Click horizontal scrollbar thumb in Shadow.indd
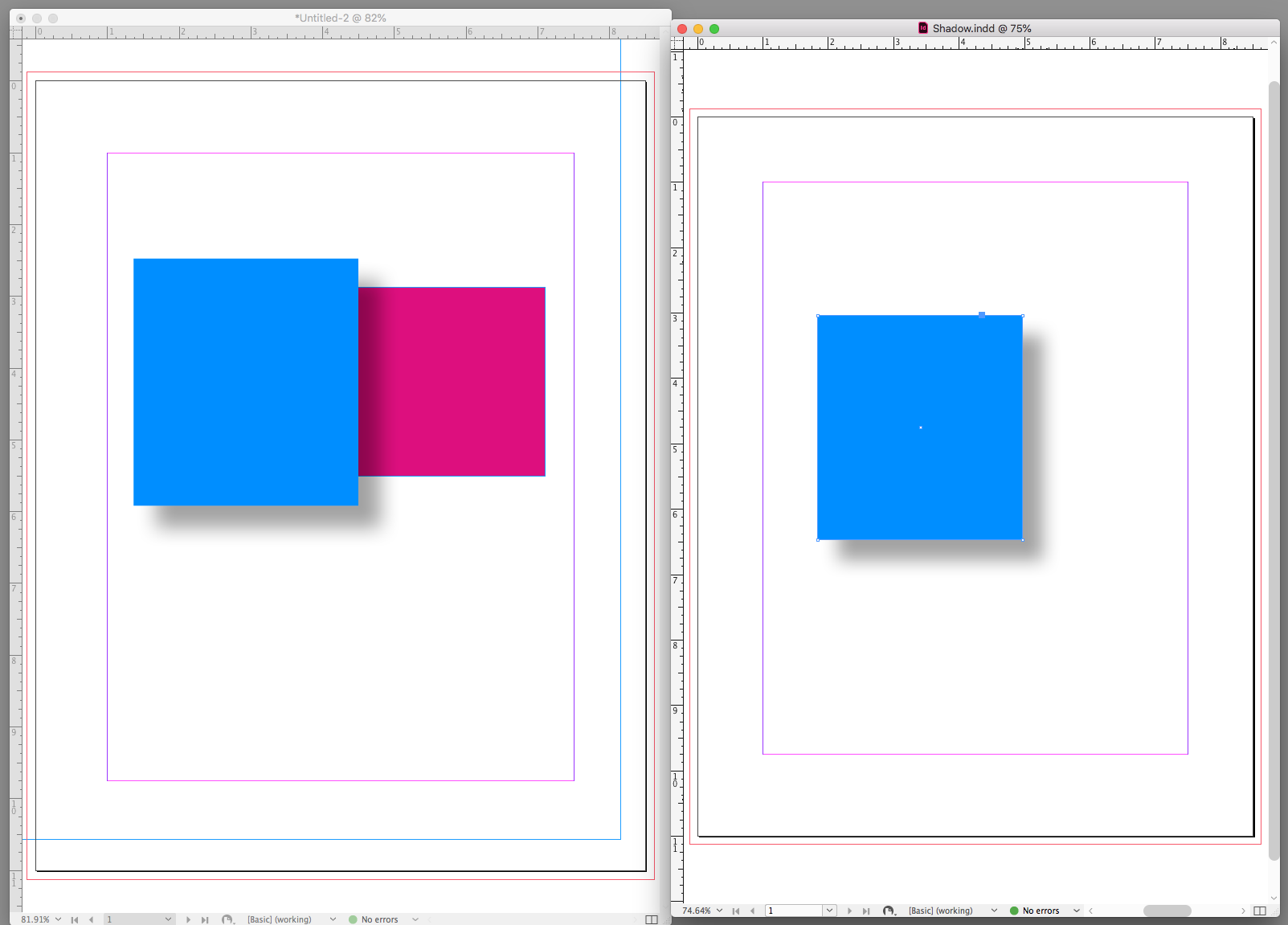1288x925 pixels. point(1167,911)
